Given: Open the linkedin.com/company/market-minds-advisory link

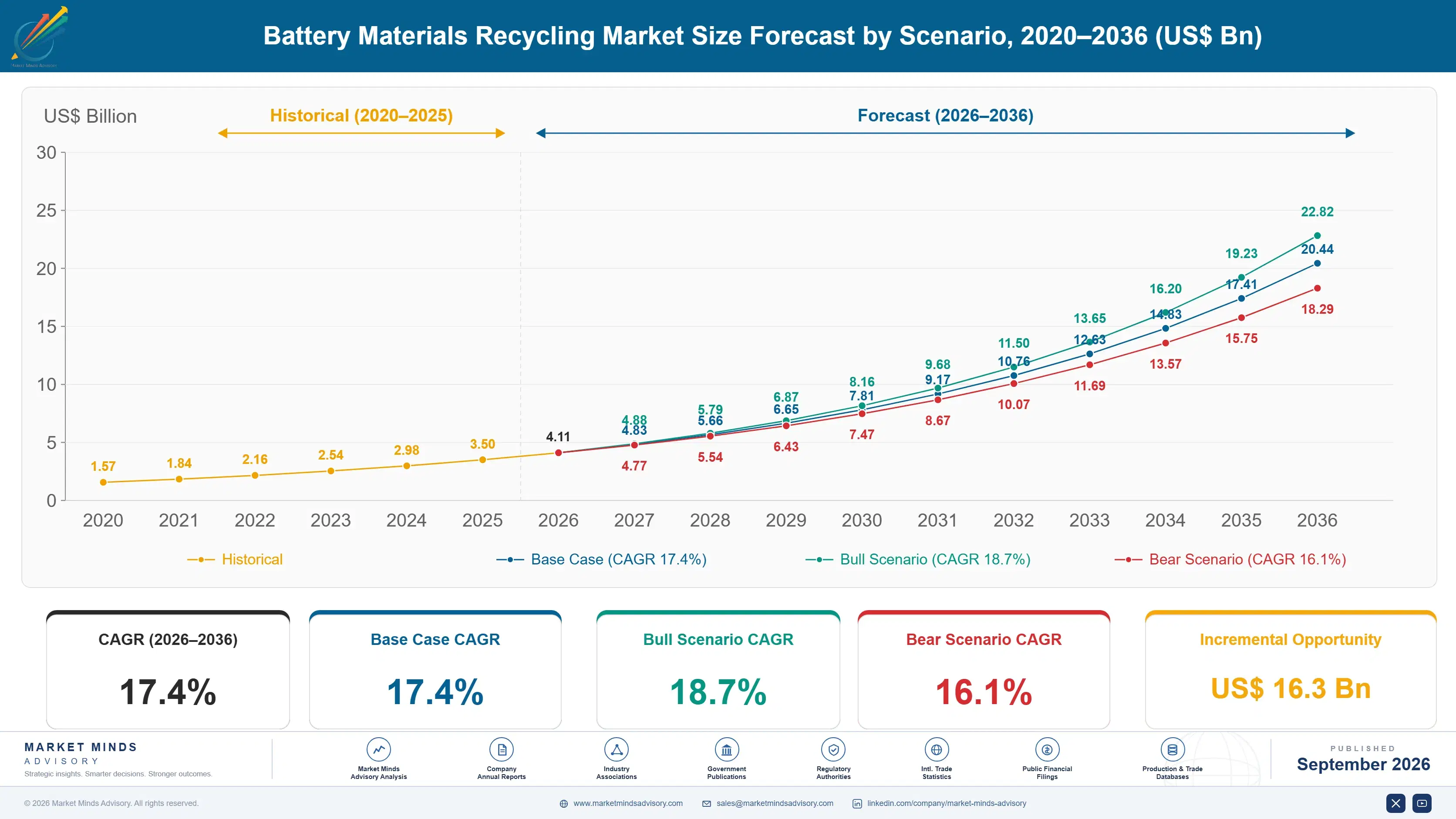Looking at the screenshot, I should (947, 803).
